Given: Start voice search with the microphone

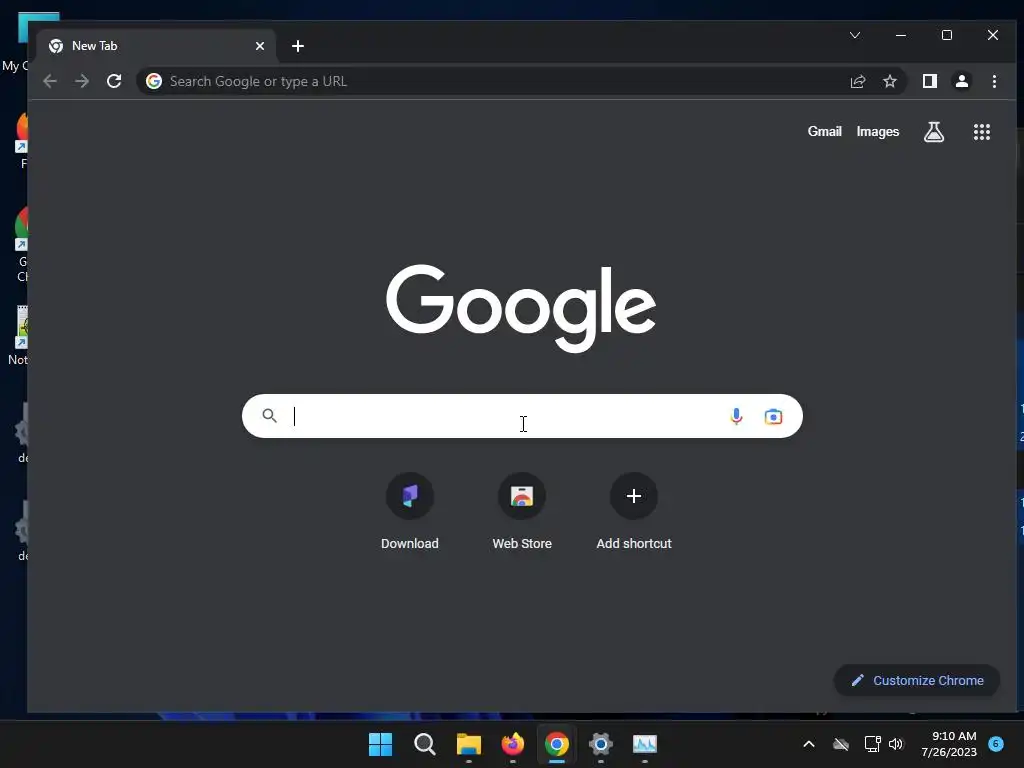Looking at the screenshot, I should pyautogui.click(x=736, y=416).
